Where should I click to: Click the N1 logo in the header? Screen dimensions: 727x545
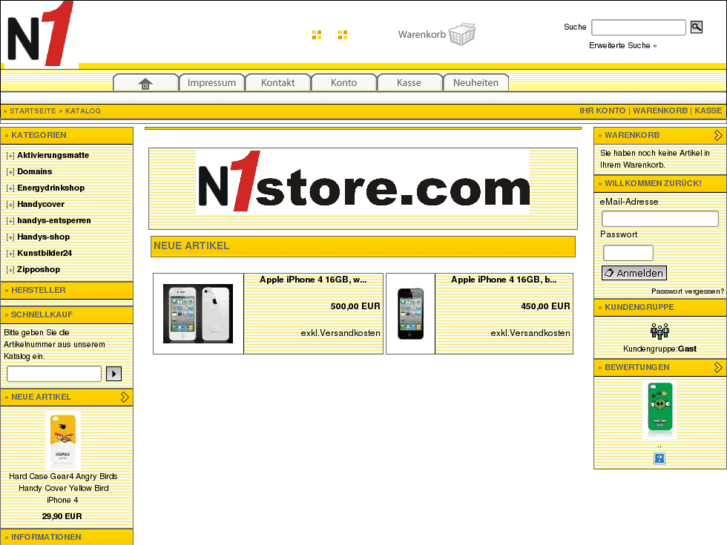41,33
